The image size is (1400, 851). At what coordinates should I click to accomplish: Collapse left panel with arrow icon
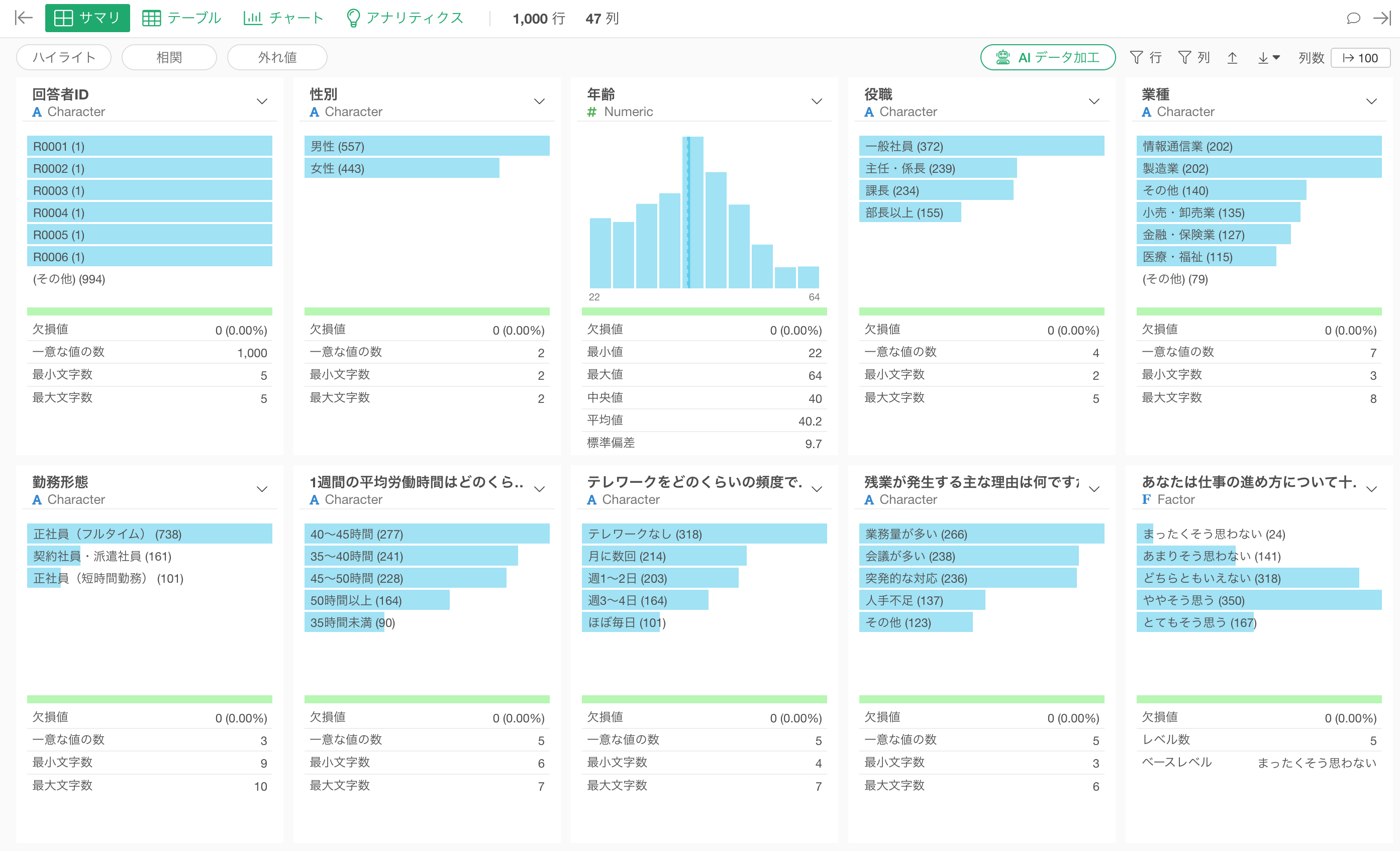(23, 18)
